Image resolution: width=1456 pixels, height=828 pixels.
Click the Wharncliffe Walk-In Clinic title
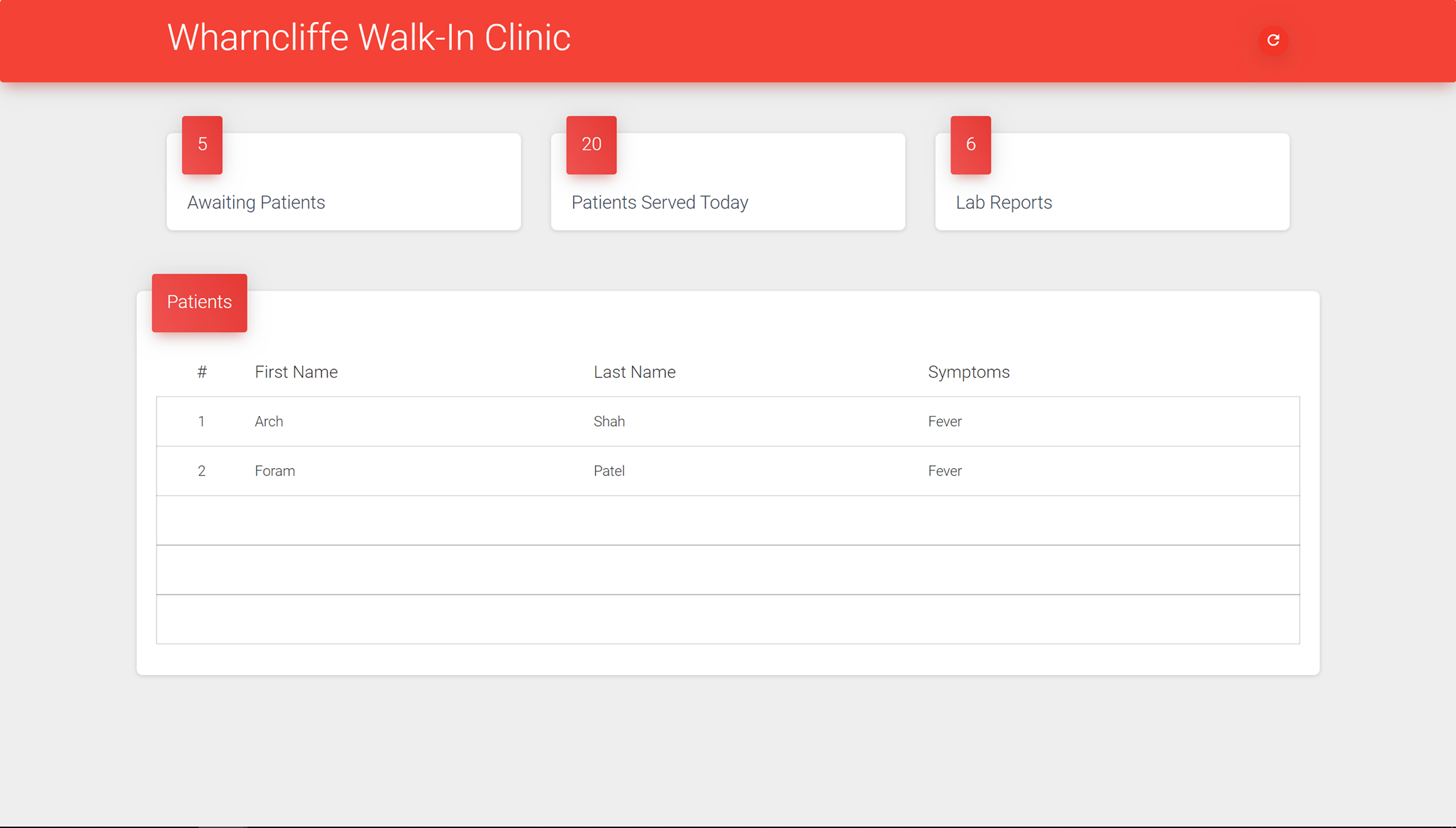pos(368,38)
